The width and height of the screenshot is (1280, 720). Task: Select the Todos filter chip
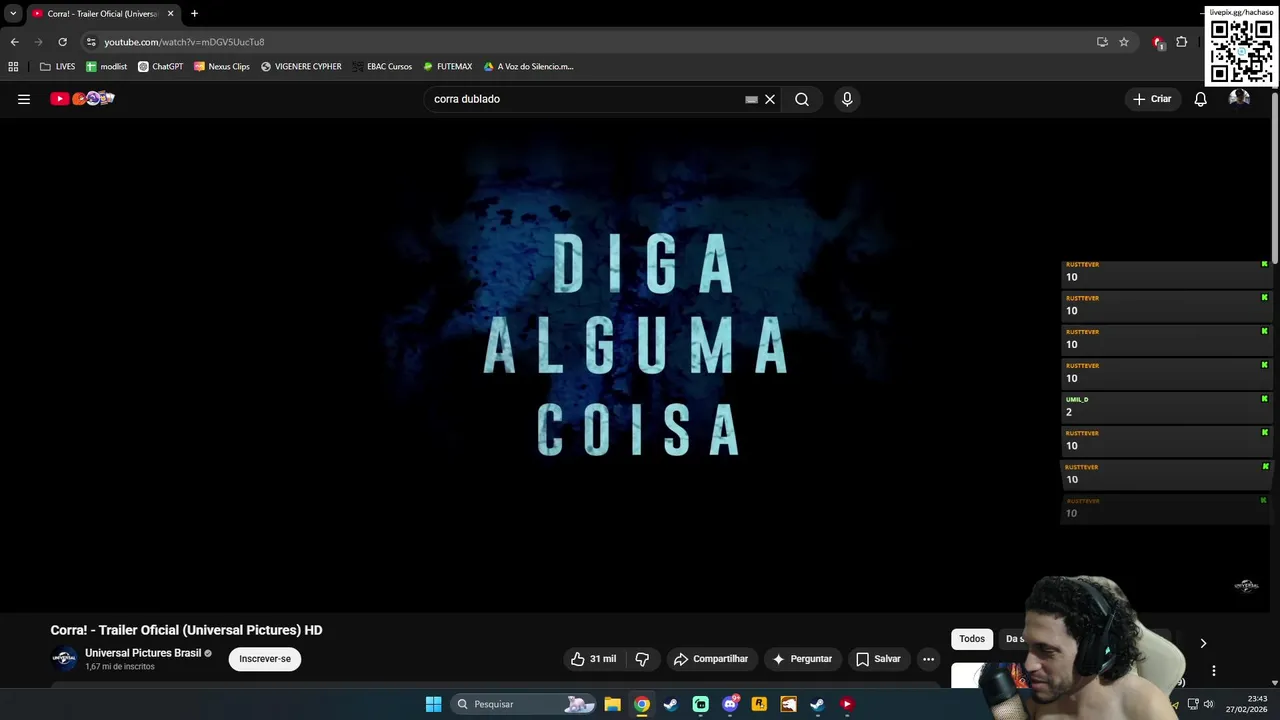972,639
